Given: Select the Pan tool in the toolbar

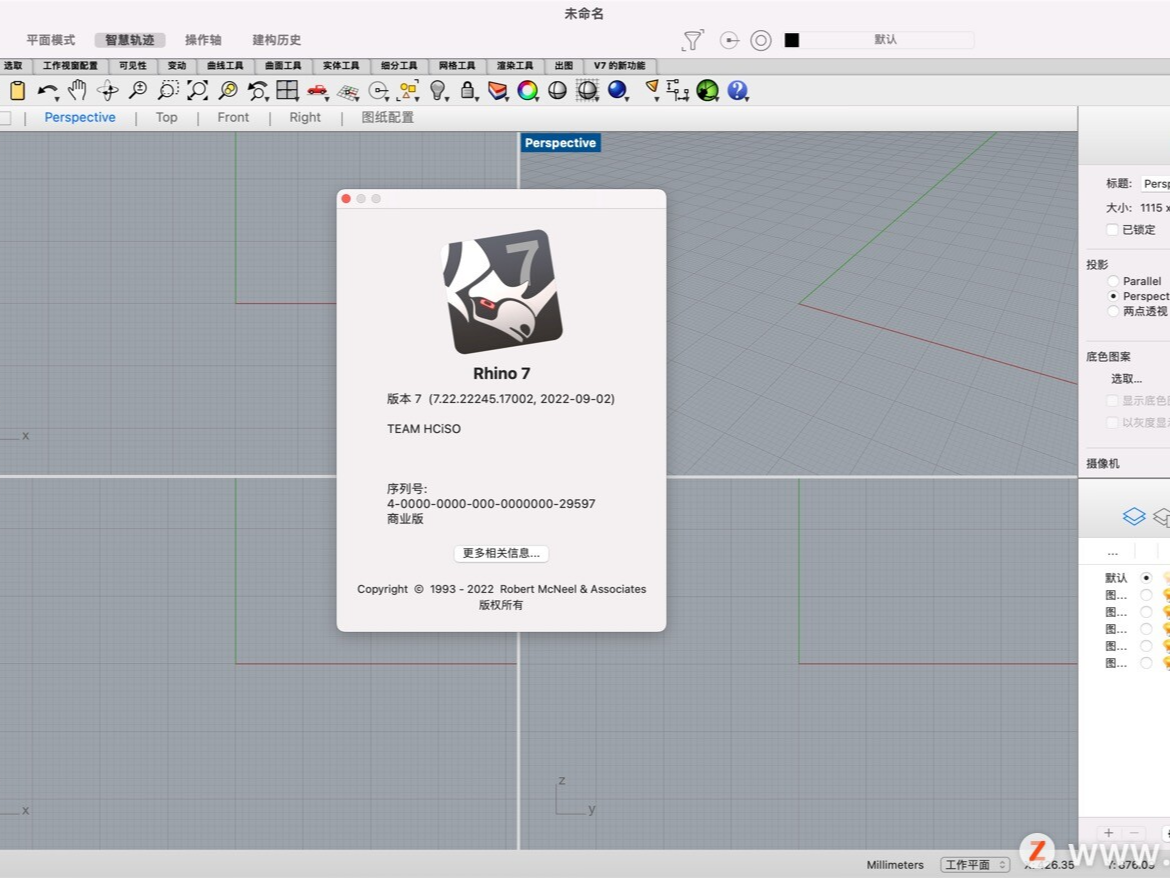Looking at the screenshot, I should 77,91.
